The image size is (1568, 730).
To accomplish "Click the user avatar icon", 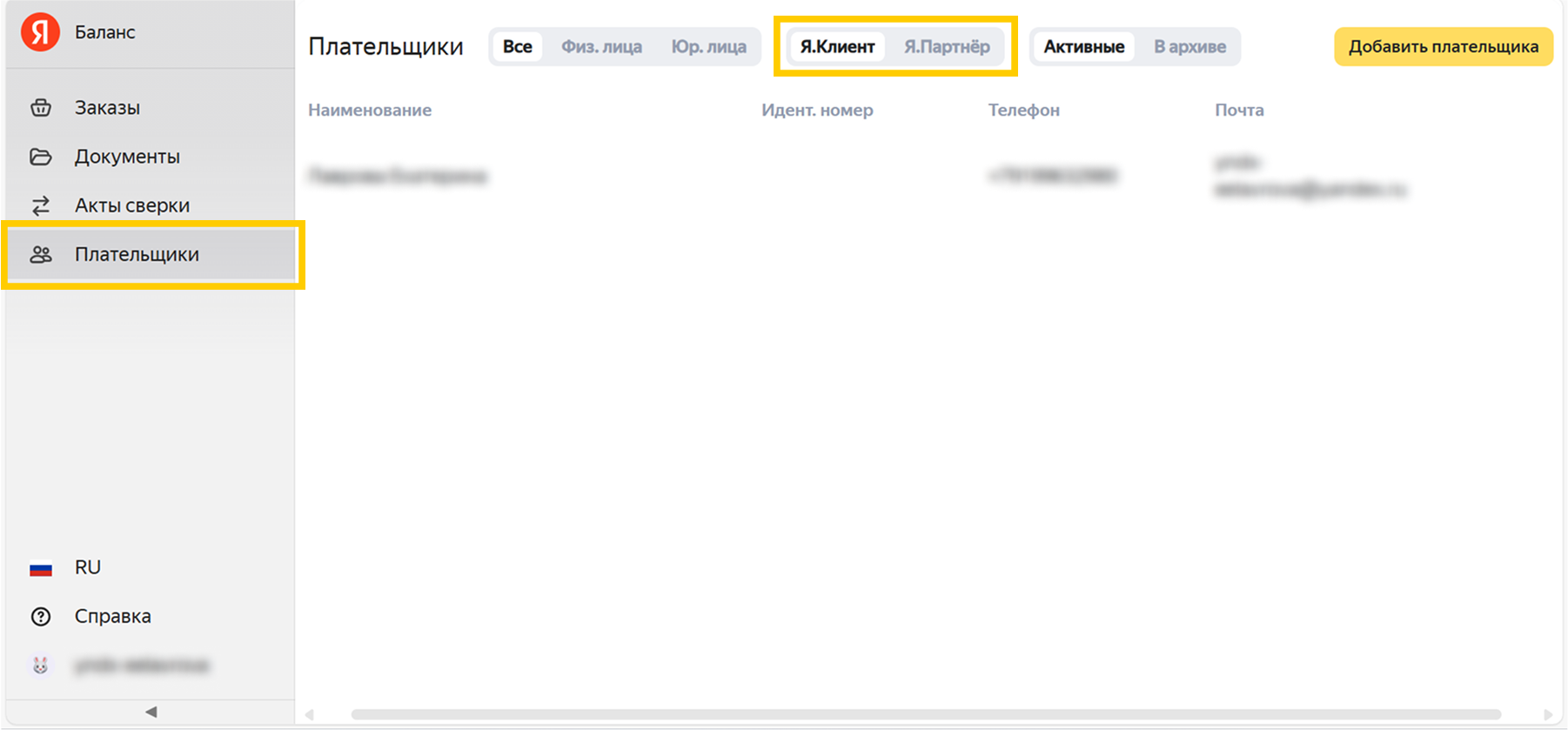I will [x=41, y=666].
